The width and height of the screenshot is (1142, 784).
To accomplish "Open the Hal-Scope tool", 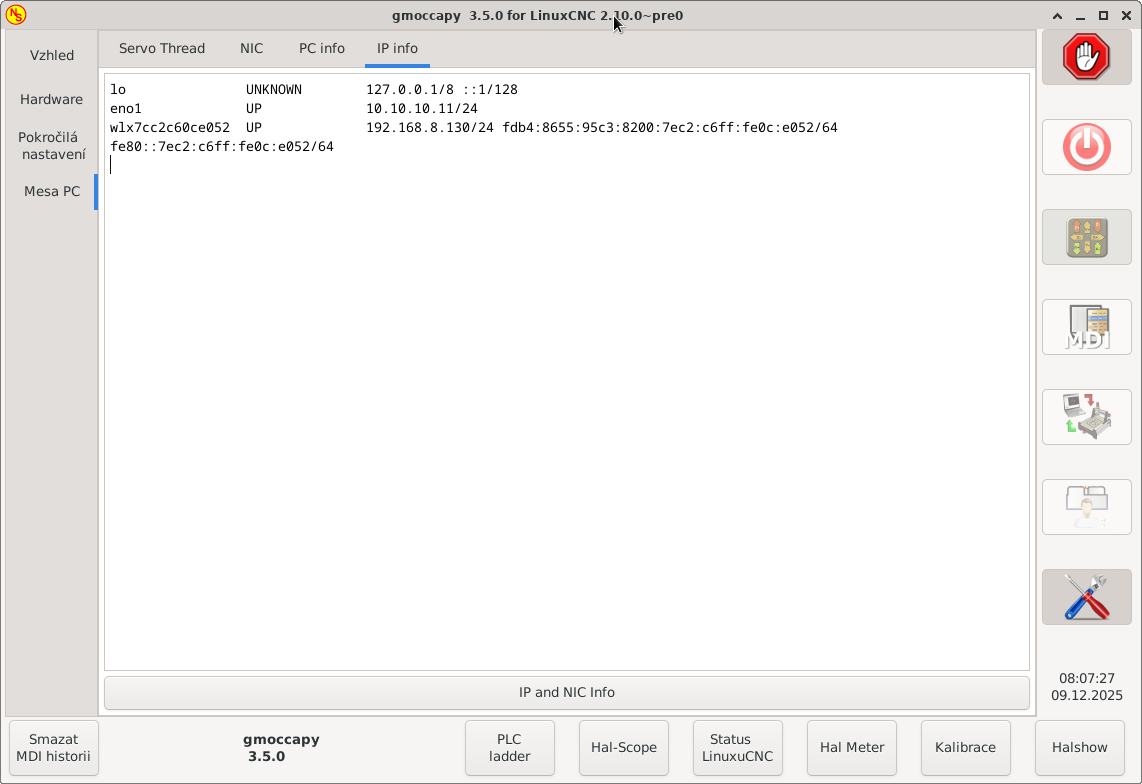I will (624, 748).
